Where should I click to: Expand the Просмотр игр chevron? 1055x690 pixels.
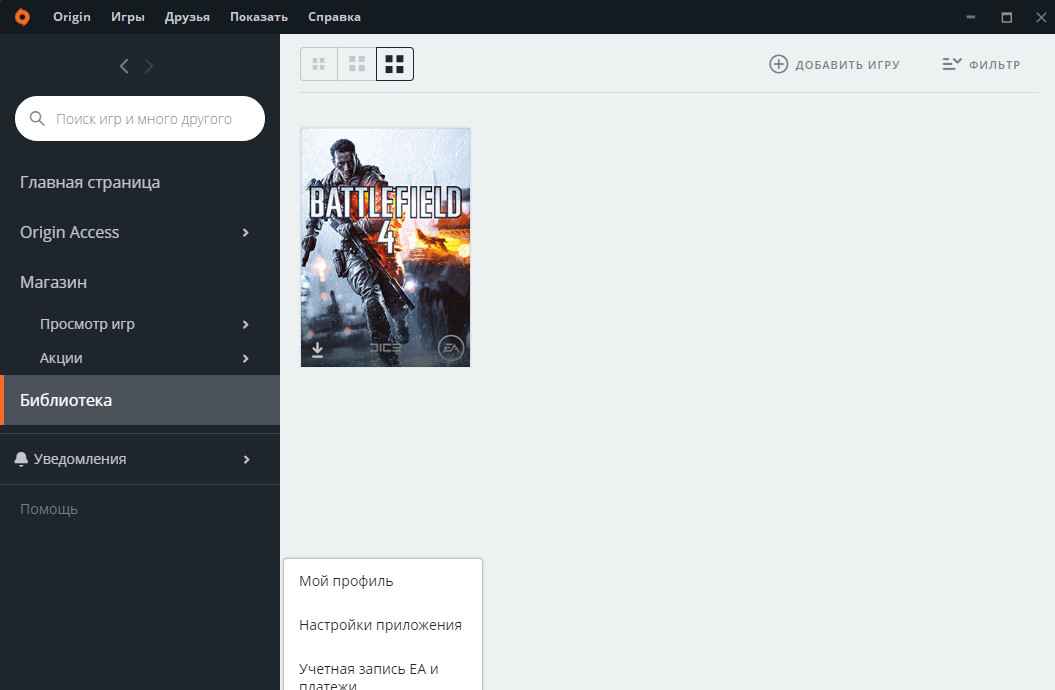click(x=246, y=324)
